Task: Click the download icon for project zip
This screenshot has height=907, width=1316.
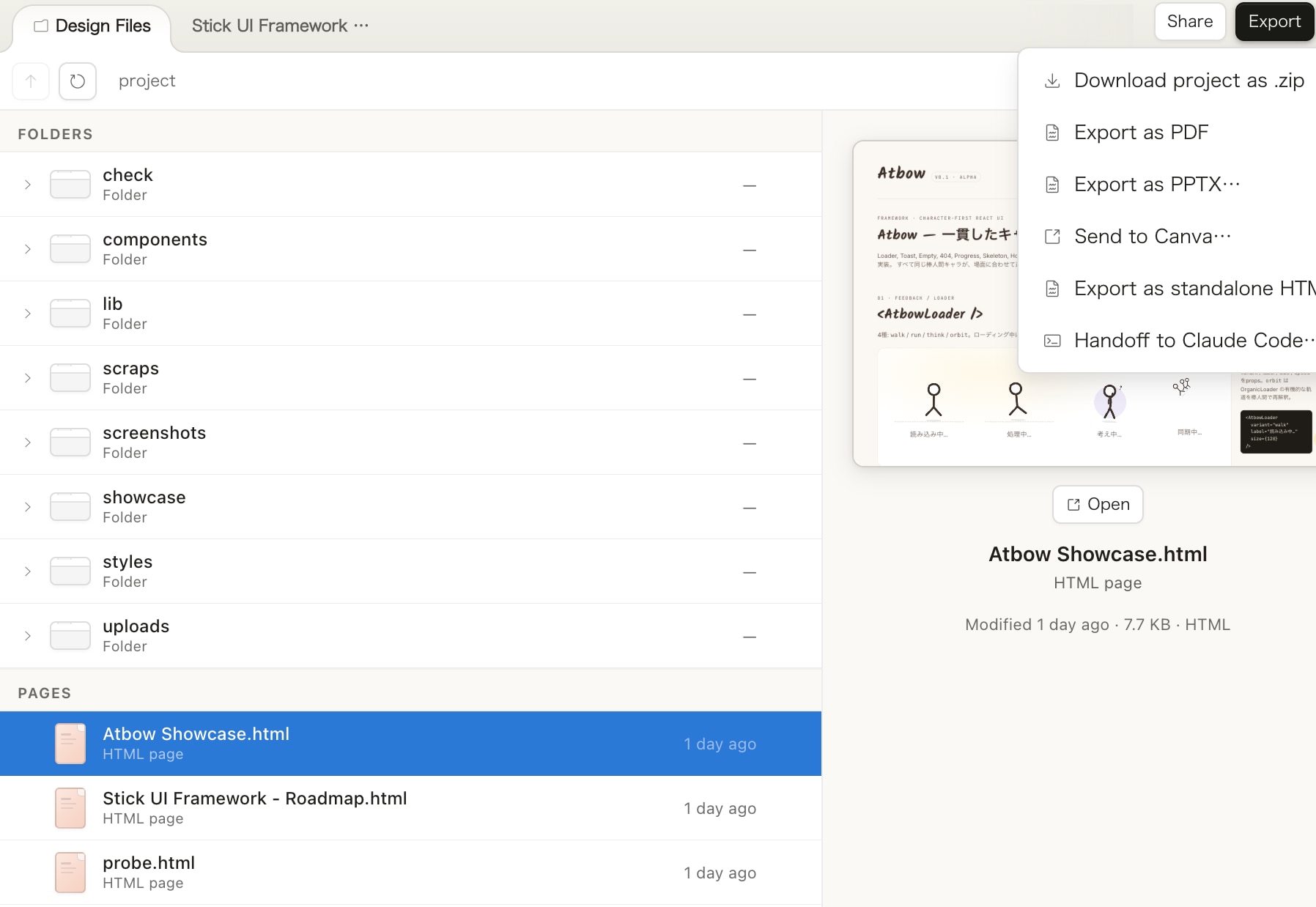Action: coord(1052,81)
